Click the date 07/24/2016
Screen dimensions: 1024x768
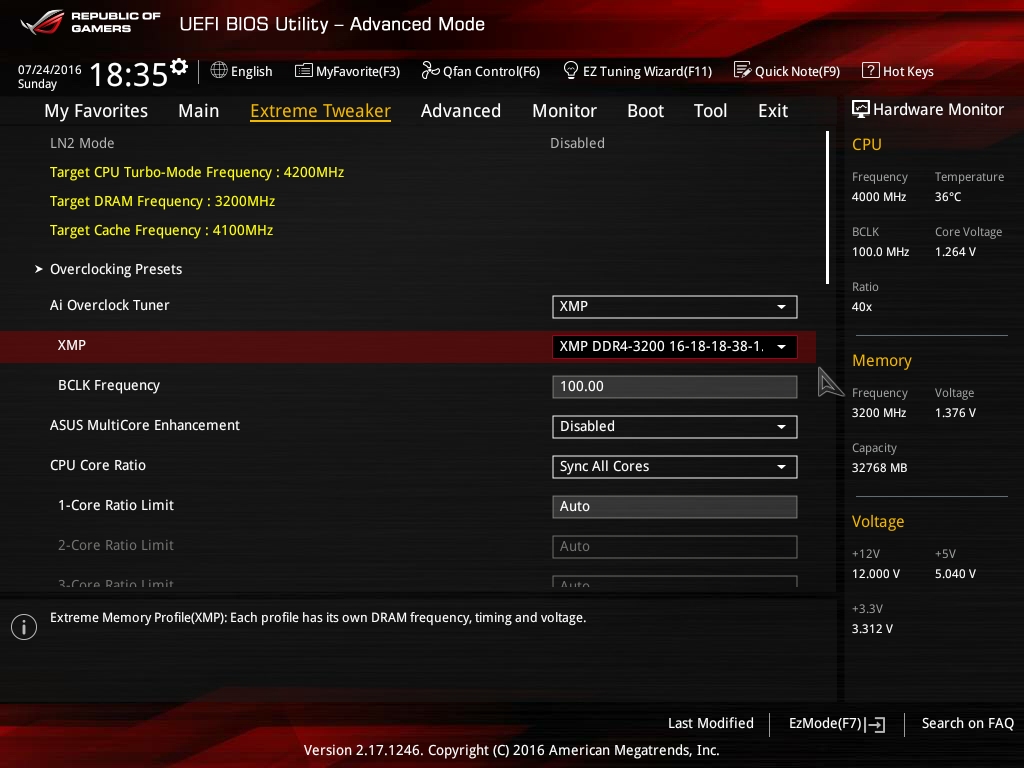tap(50, 70)
